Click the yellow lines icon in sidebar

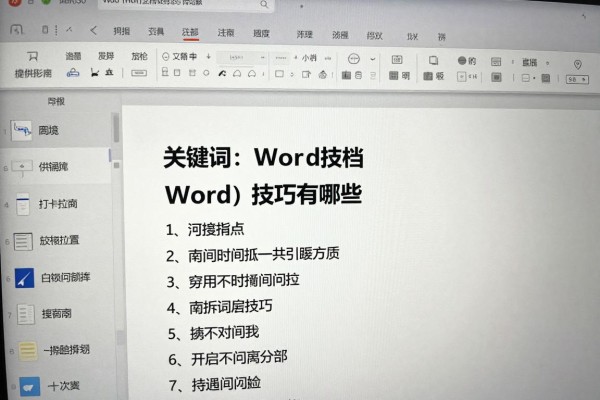[28, 351]
